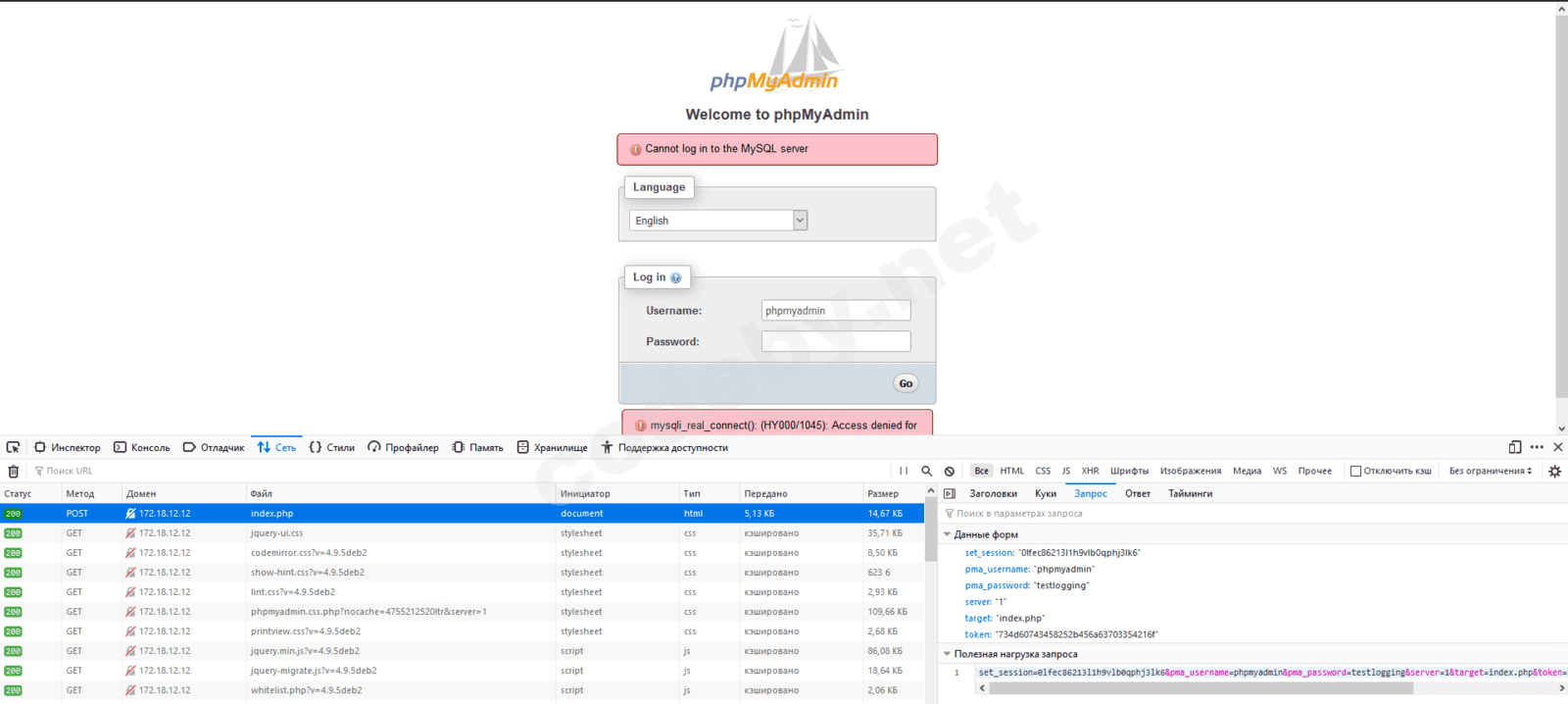
Task: Filter requests by Медиа
Action: pyautogui.click(x=1248, y=472)
